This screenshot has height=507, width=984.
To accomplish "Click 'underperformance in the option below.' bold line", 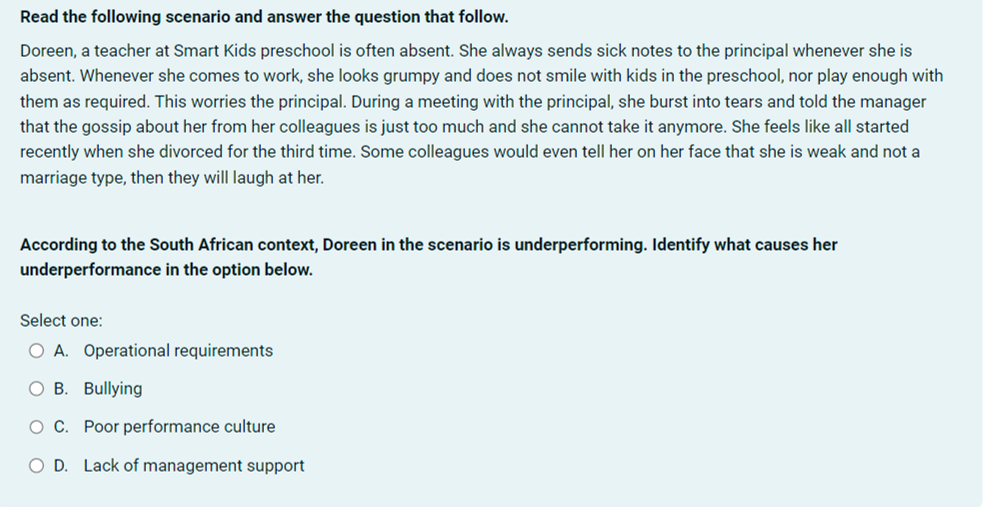I will click(x=166, y=270).
